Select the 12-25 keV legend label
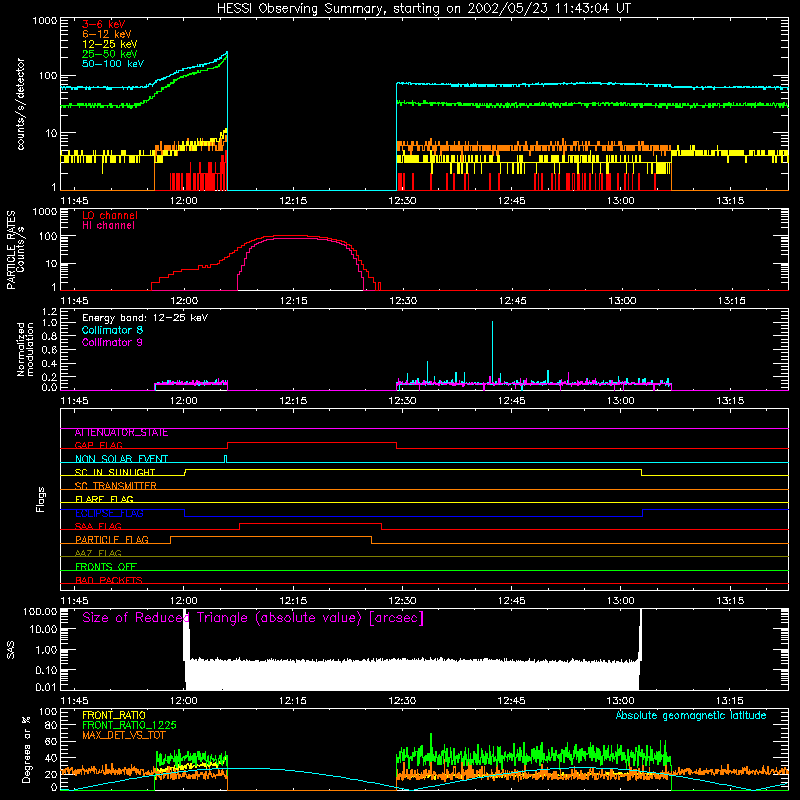 point(110,44)
